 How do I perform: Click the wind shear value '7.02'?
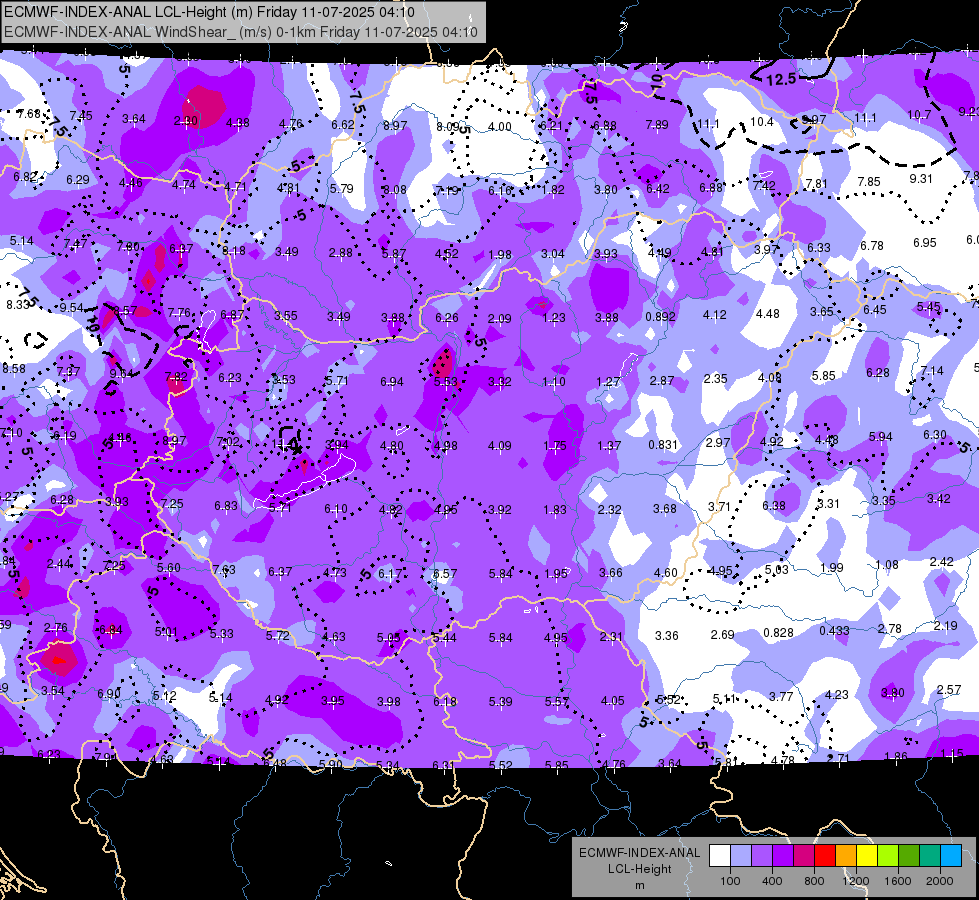[x=228, y=442]
